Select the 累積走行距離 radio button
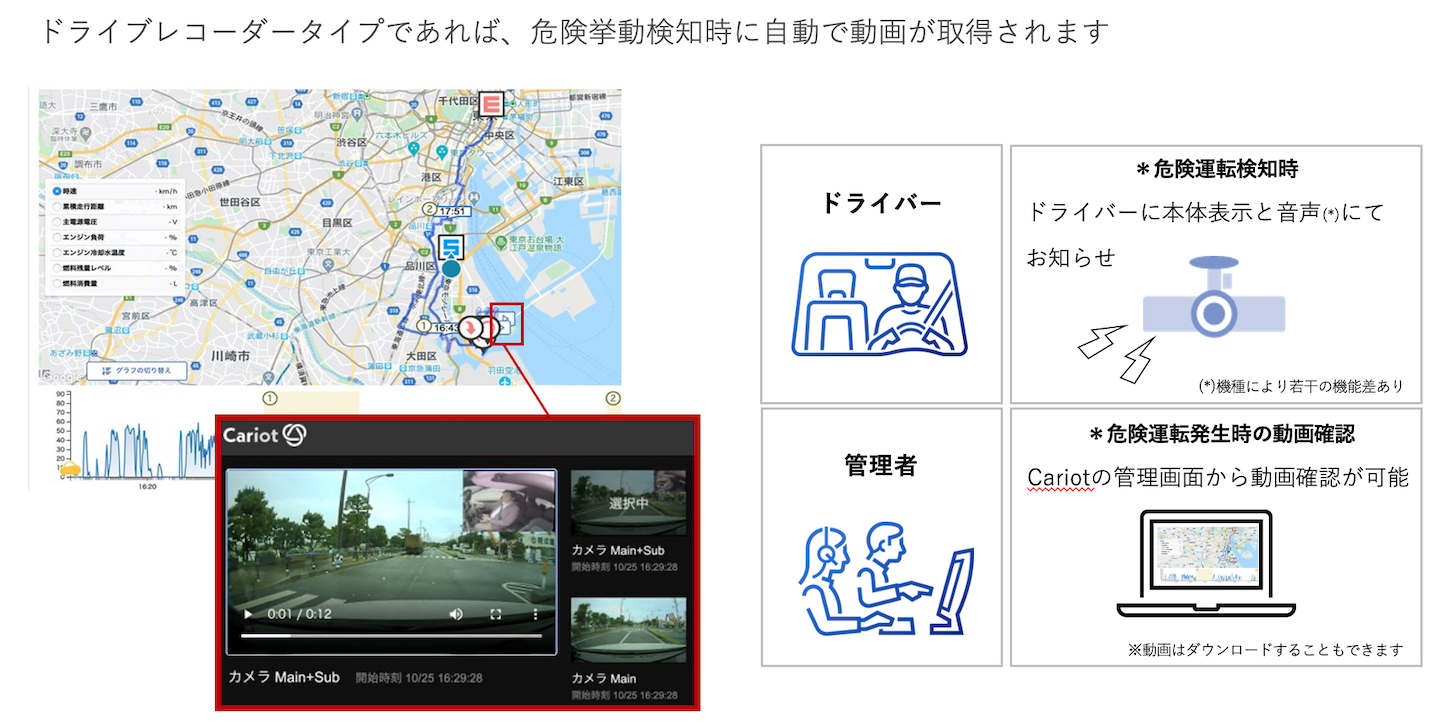 (57, 206)
